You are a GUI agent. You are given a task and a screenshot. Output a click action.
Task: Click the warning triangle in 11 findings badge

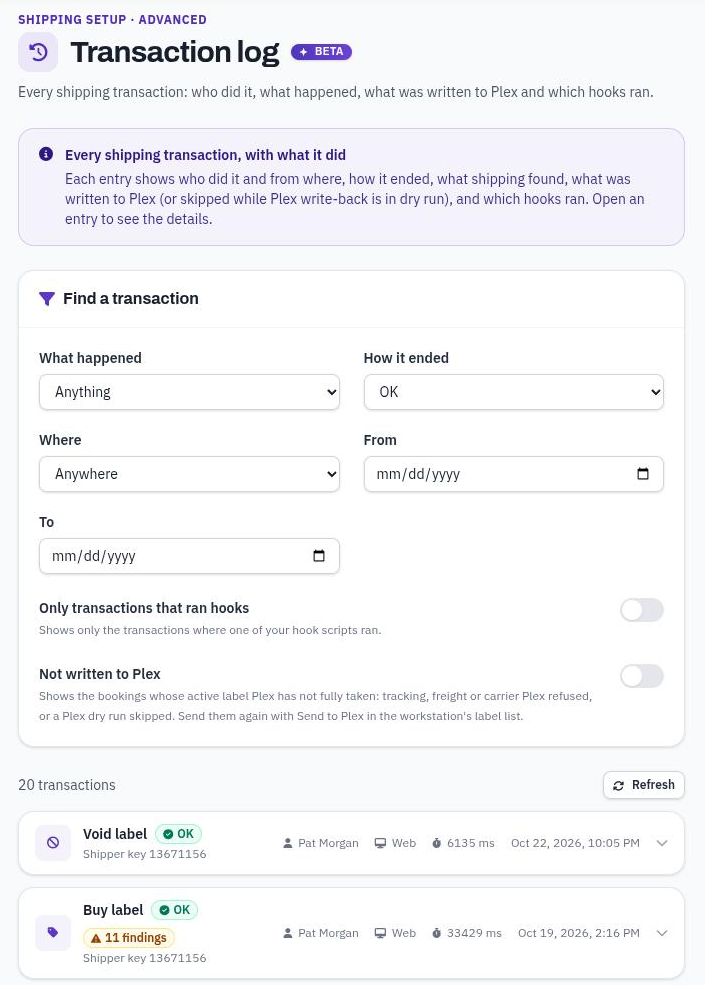pos(96,938)
